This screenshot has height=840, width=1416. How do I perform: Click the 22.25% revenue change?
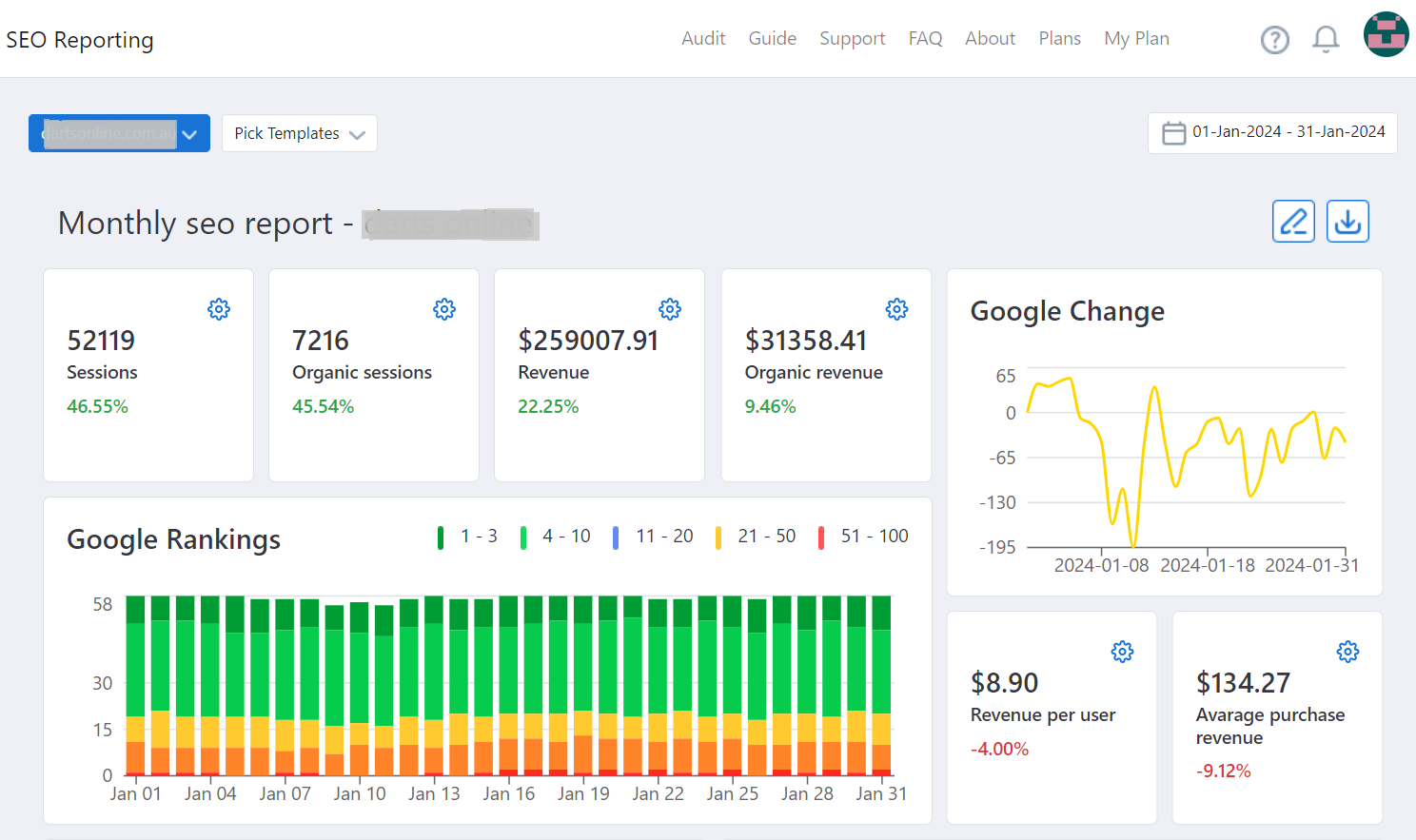(548, 406)
